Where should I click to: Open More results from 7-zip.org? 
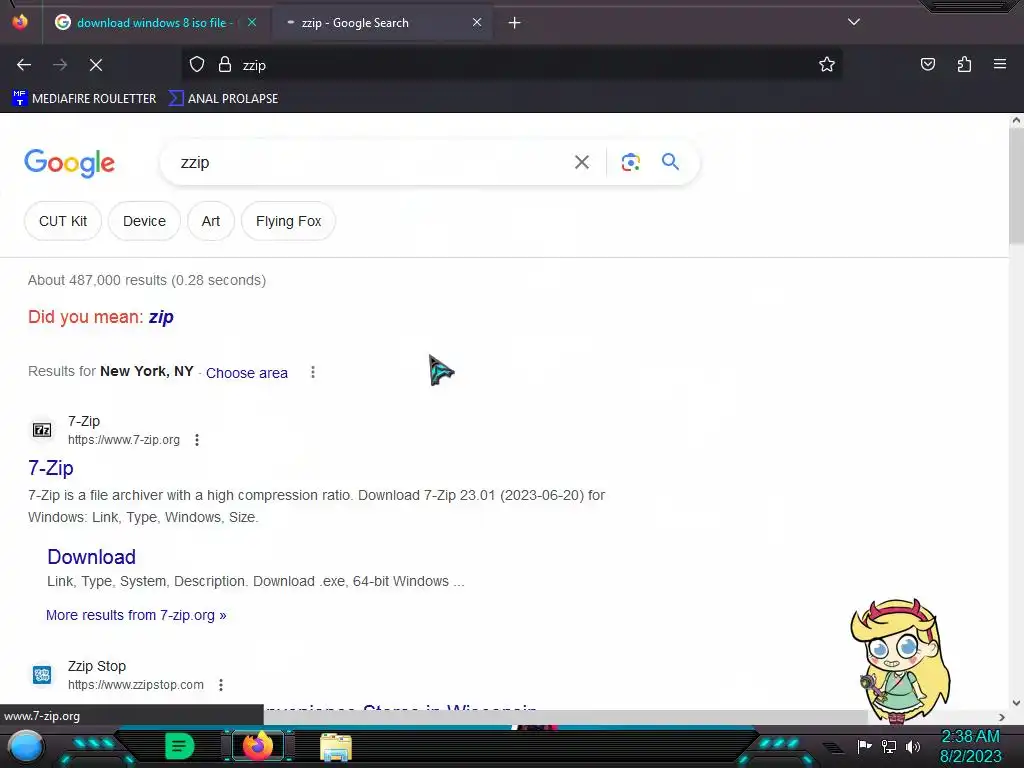tap(136, 615)
